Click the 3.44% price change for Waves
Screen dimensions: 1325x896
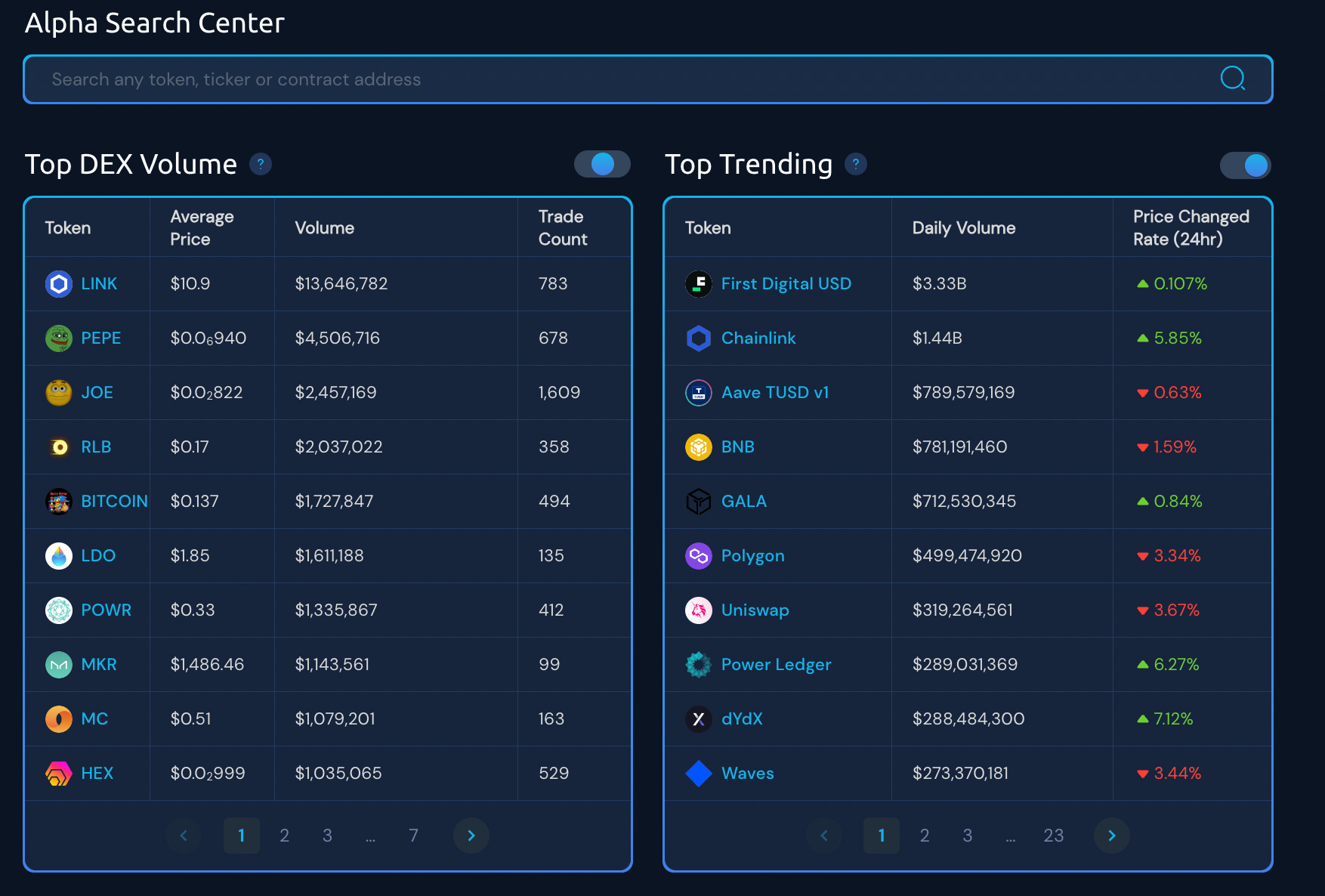pos(1177,774)
